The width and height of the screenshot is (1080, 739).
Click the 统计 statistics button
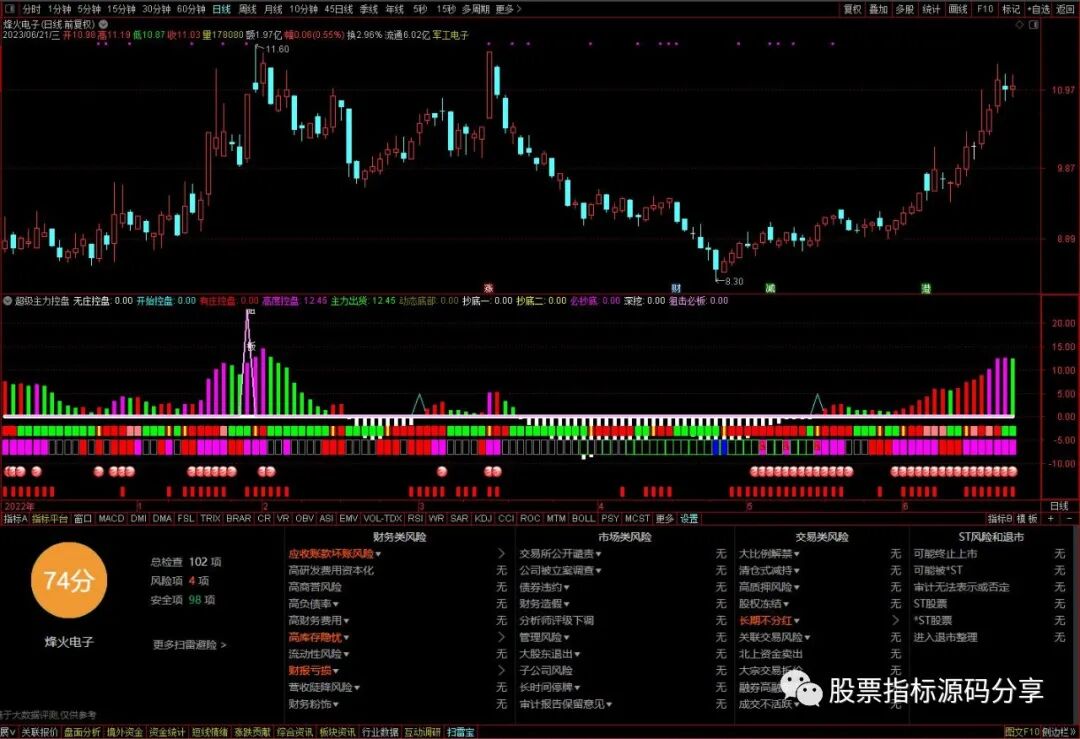tap(931, 9)
